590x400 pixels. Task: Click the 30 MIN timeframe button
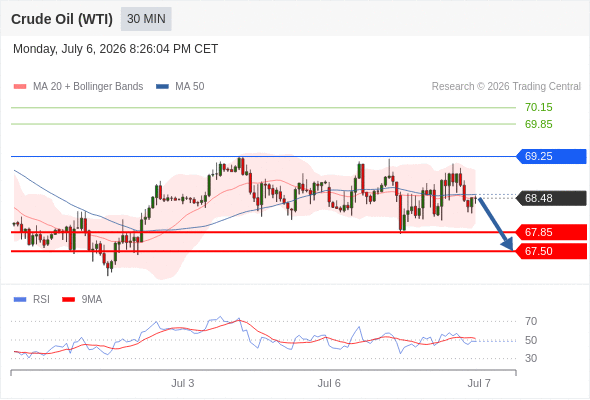click(146, 19)
